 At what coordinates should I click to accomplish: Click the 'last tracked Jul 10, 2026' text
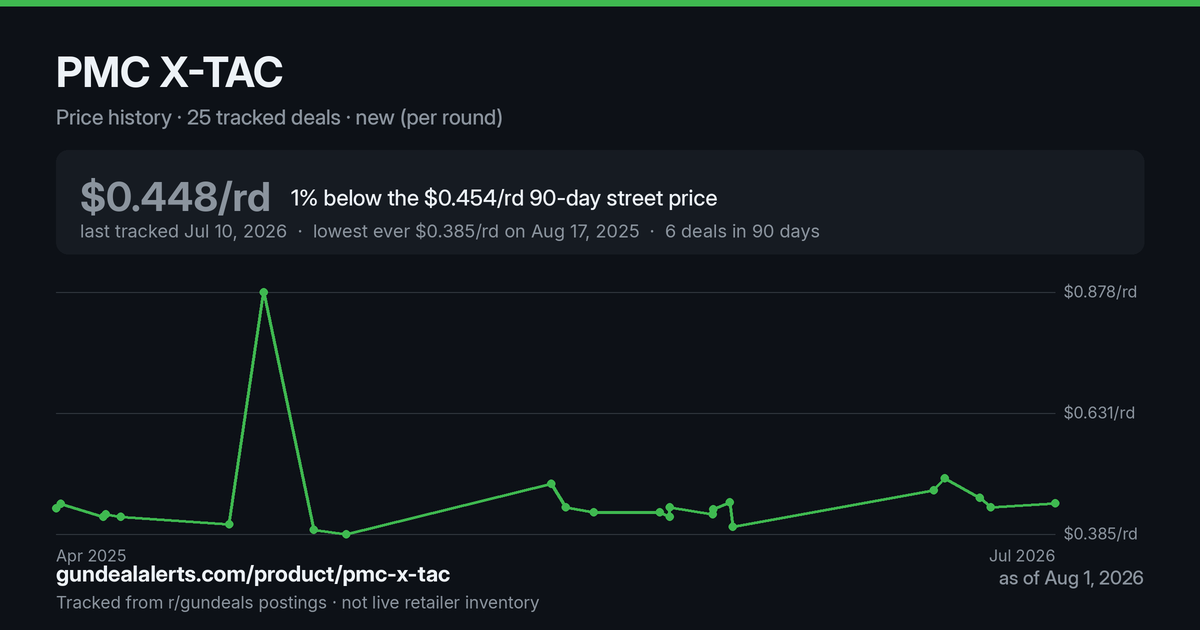tap(183, 231)
